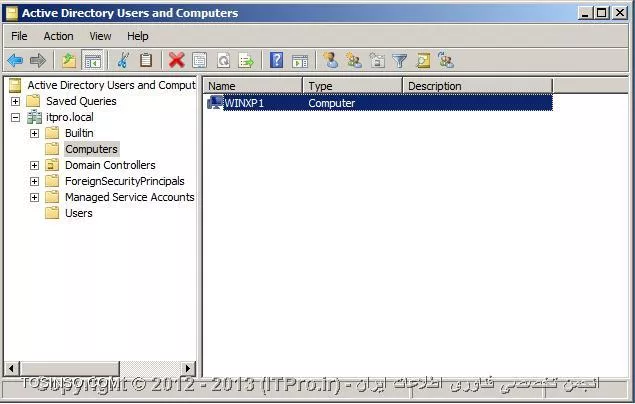Screen dimensions: 635x404
Task: Open filter options with the funnel icon
Action: point(400,61)
